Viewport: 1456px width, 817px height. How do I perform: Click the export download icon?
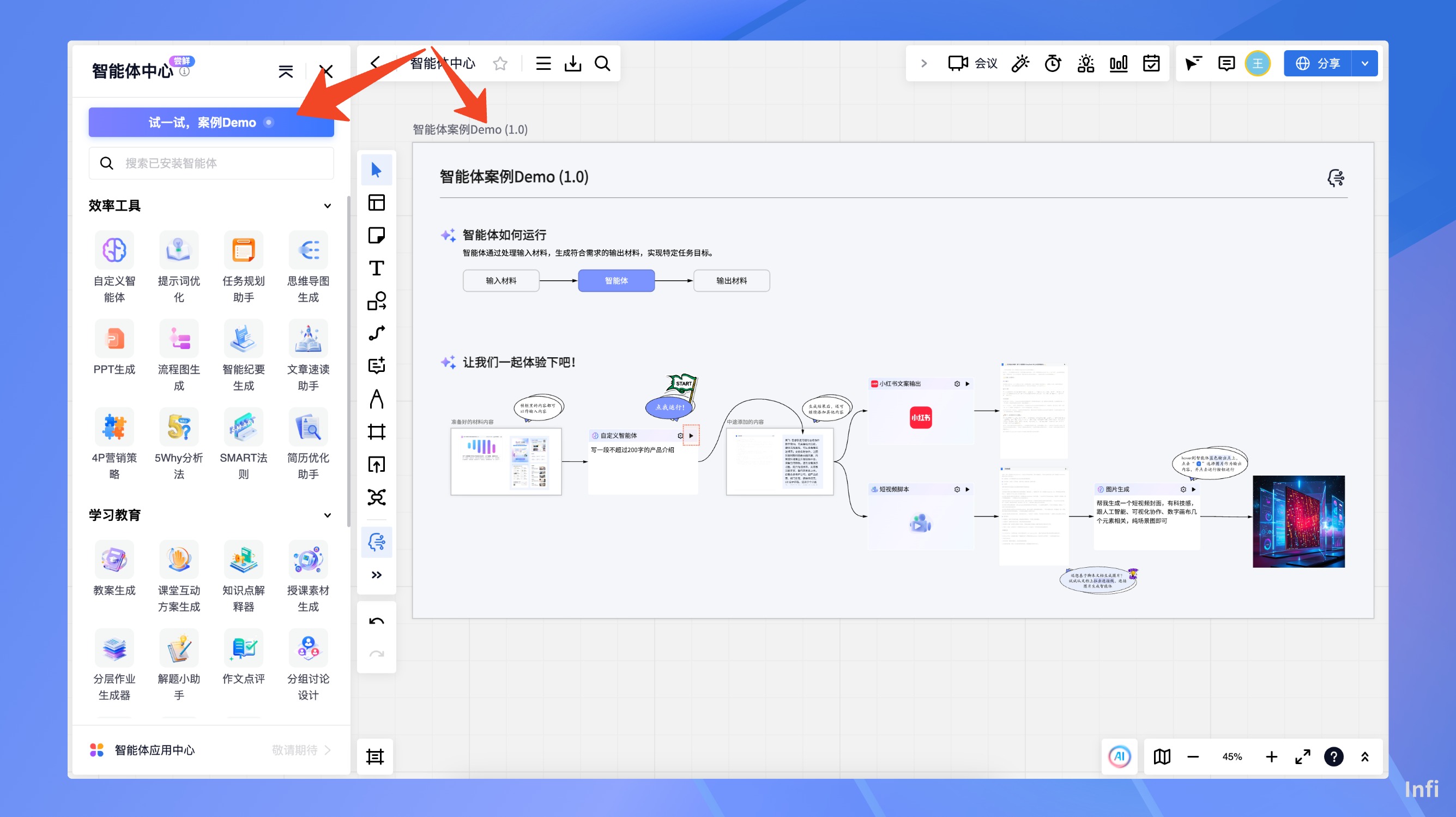pyautogui.click(x=572, y=63)
